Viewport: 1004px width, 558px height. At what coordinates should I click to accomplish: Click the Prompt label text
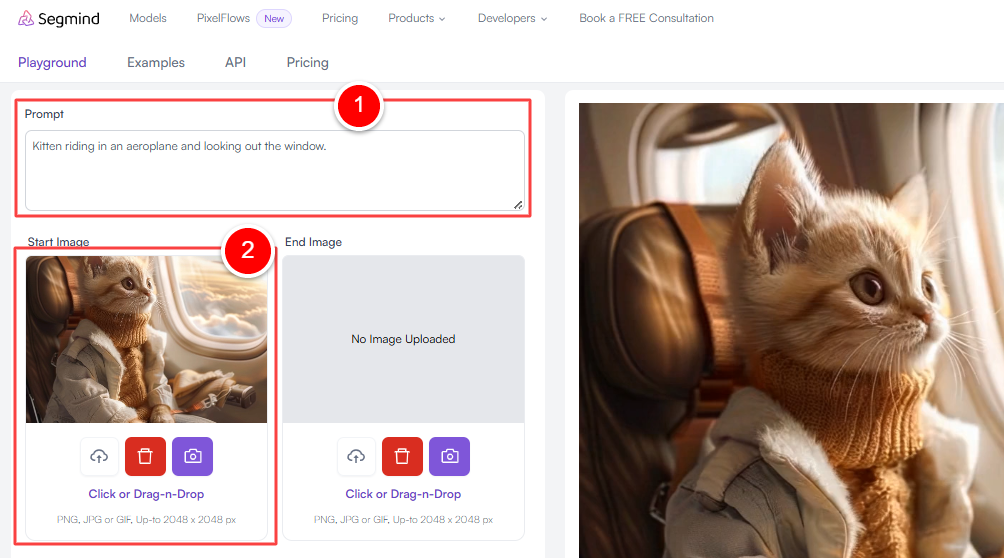pyautogui.click(x=44, y=114)
